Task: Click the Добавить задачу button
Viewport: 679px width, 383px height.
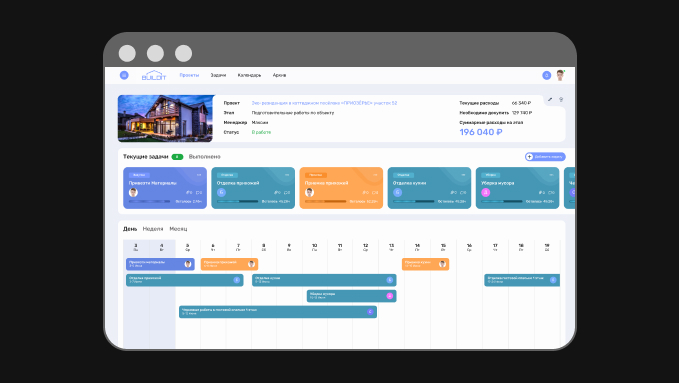Action: pyautogui.click(x=545, y=156)
